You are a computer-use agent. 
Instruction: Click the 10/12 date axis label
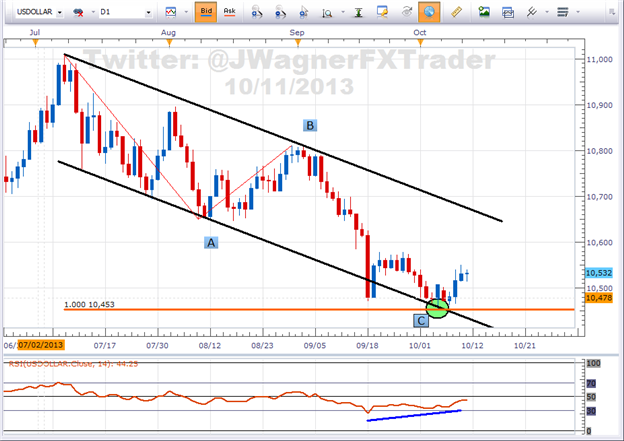pyautogui.click(x=472, y=345)
